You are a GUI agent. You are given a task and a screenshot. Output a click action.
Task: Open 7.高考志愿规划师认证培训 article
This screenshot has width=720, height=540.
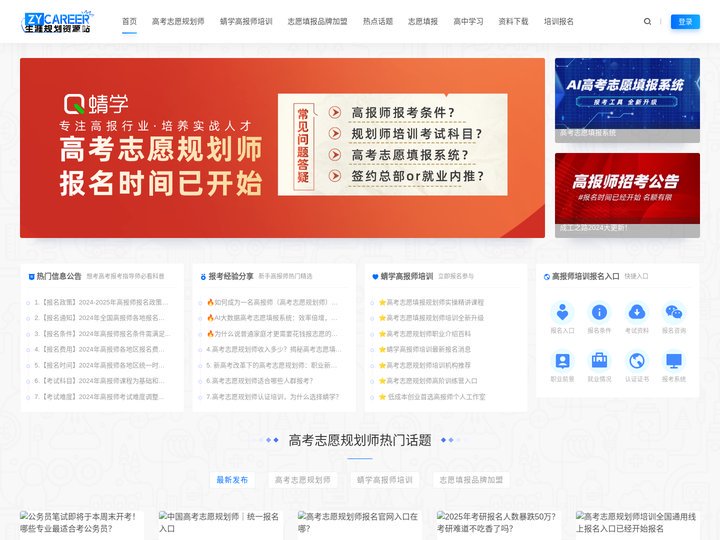(x=273, y=397)
